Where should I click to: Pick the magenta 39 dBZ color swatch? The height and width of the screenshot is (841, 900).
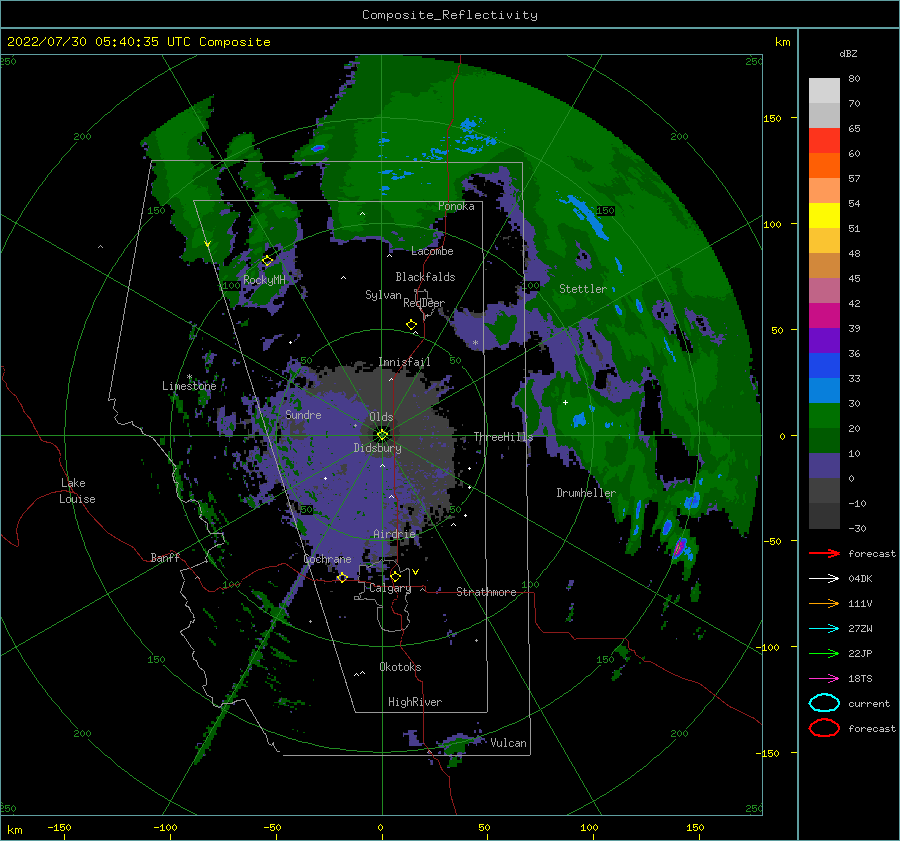824,316
